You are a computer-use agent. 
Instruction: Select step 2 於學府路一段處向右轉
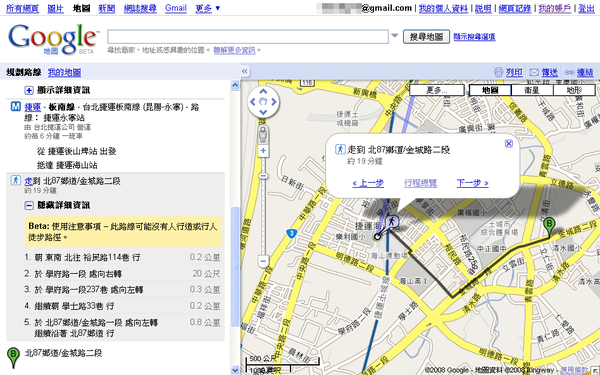point(122,274)
